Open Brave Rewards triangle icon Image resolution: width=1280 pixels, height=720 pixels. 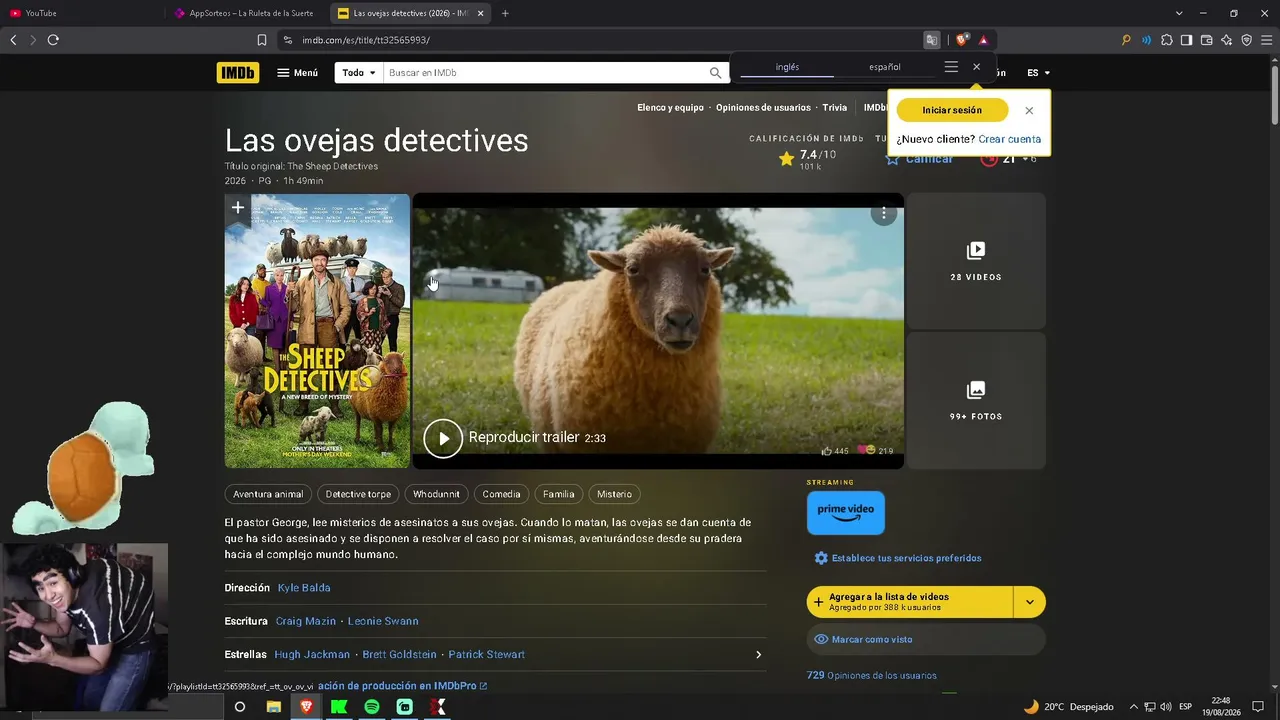(x=984, y=40)
